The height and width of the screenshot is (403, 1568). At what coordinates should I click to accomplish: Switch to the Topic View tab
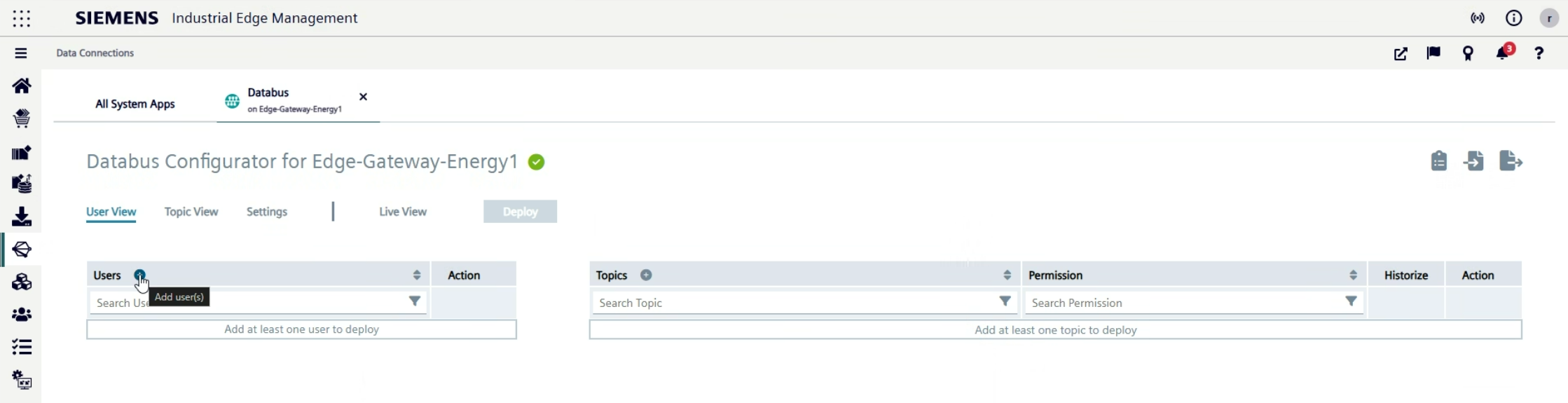click(x=191, y=212)
